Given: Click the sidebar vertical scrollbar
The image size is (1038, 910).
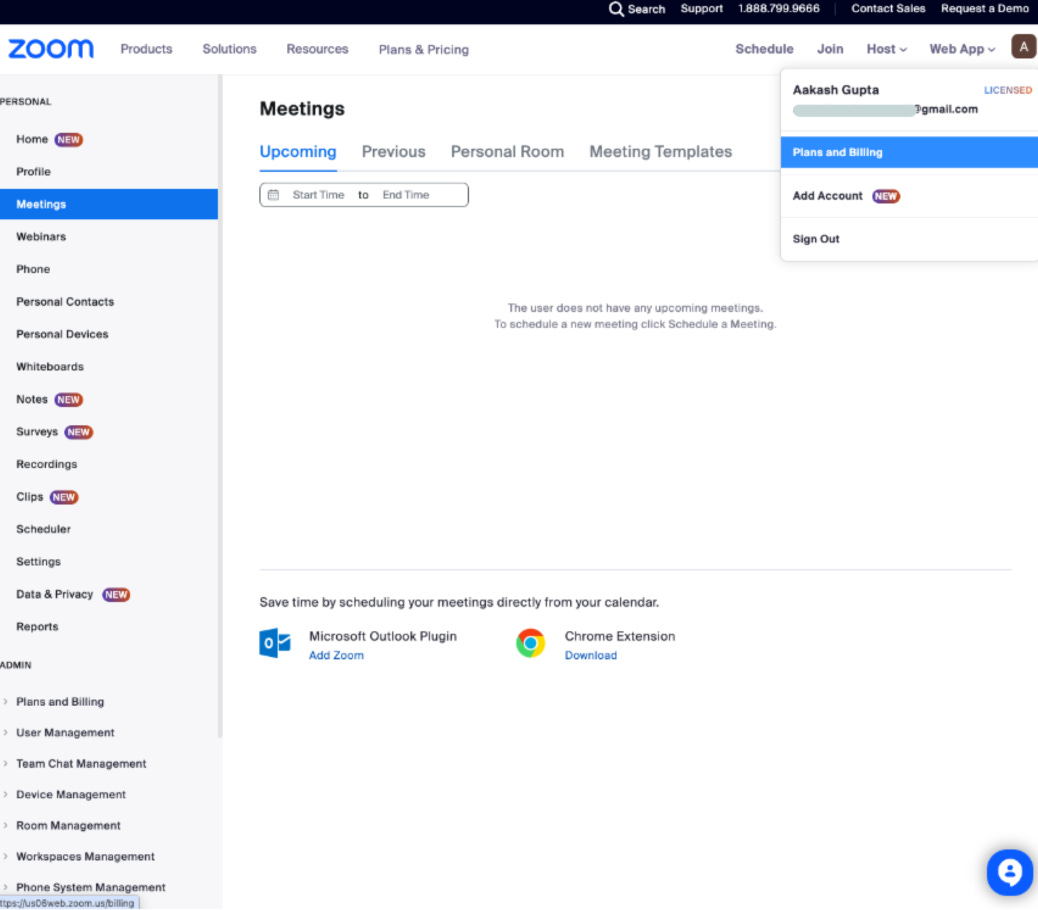Looking at the screenshot, I should [220, 406].
